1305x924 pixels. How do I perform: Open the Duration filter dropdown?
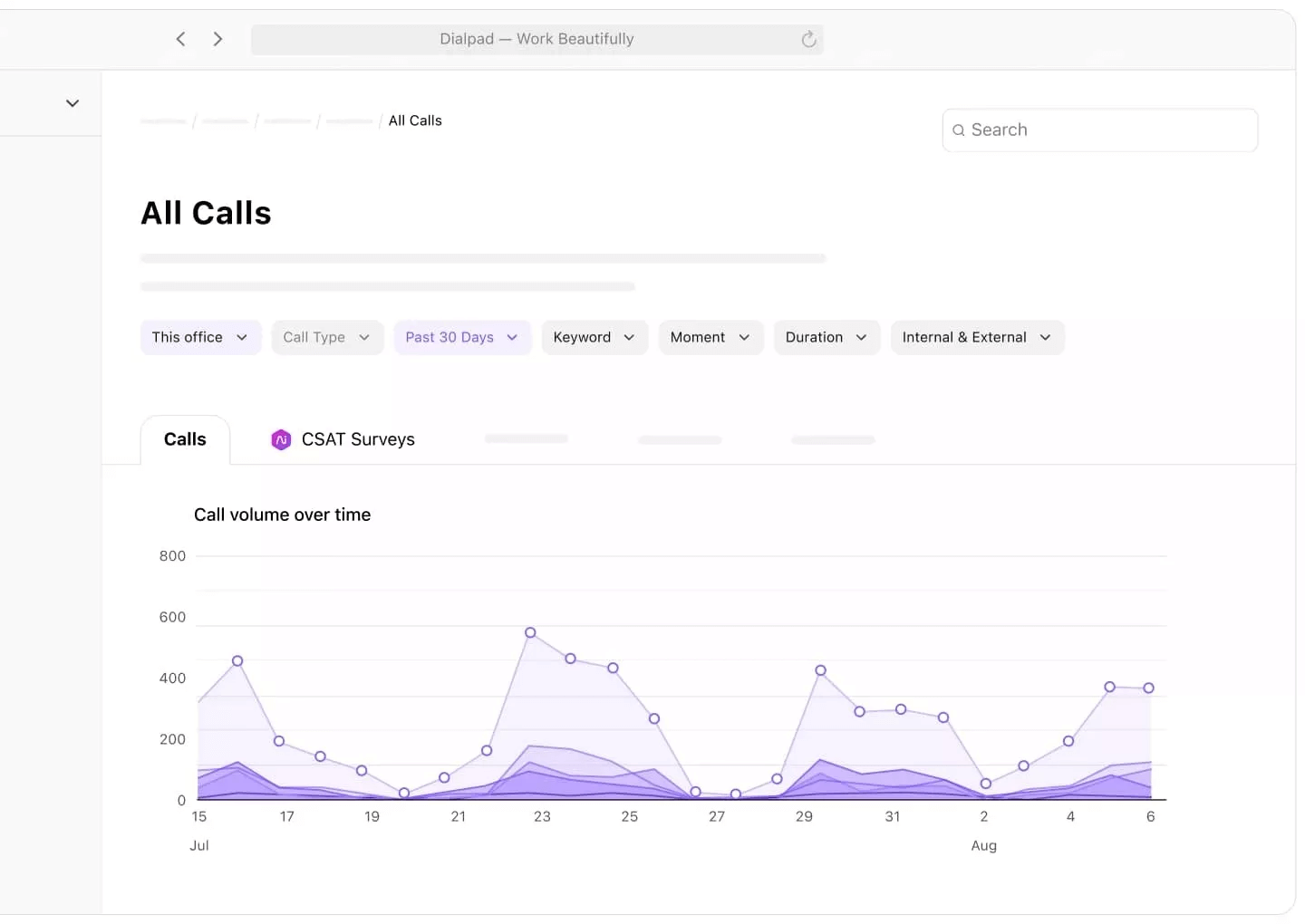pyautogui.click(x=826, y=337)
